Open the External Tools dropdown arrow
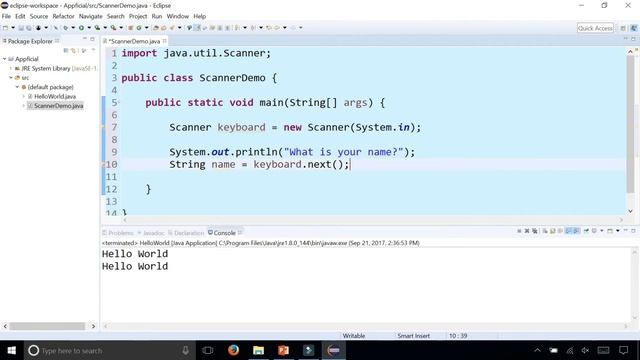 click(121, 28)
